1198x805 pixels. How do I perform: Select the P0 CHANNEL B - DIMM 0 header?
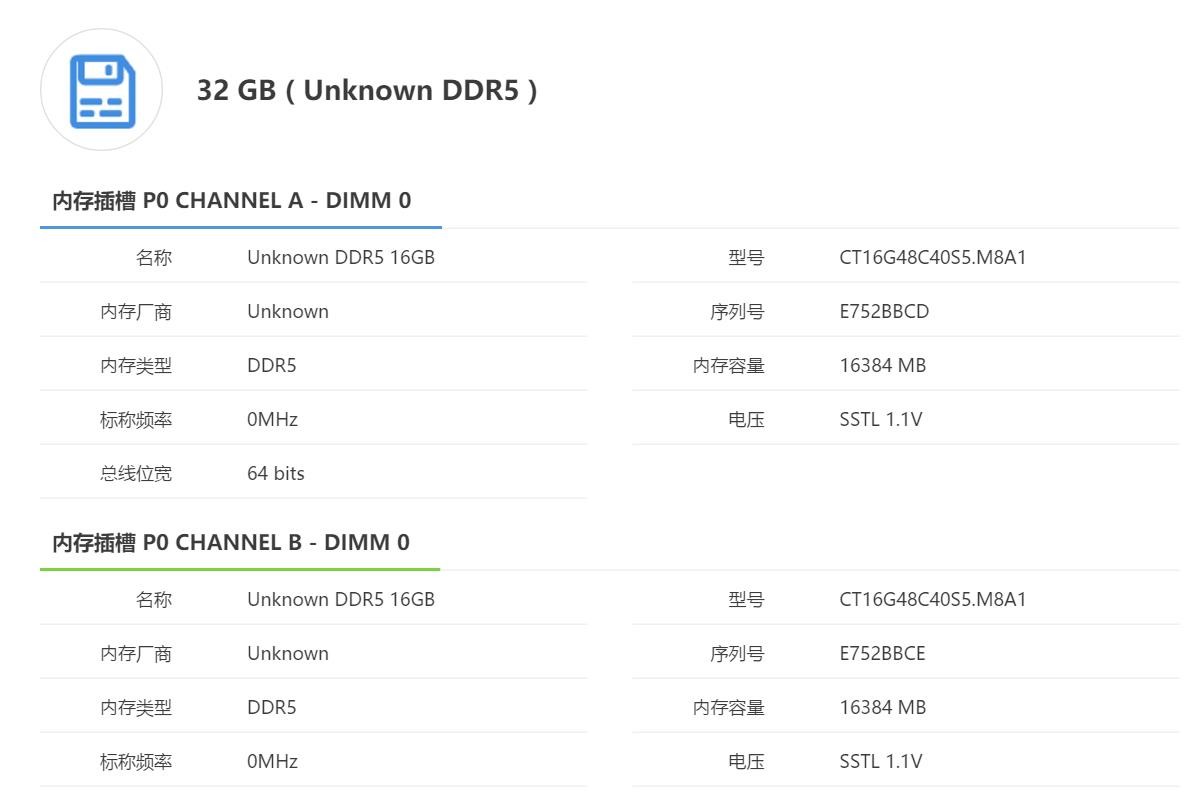pyautogui.click(x=231, y=542)
